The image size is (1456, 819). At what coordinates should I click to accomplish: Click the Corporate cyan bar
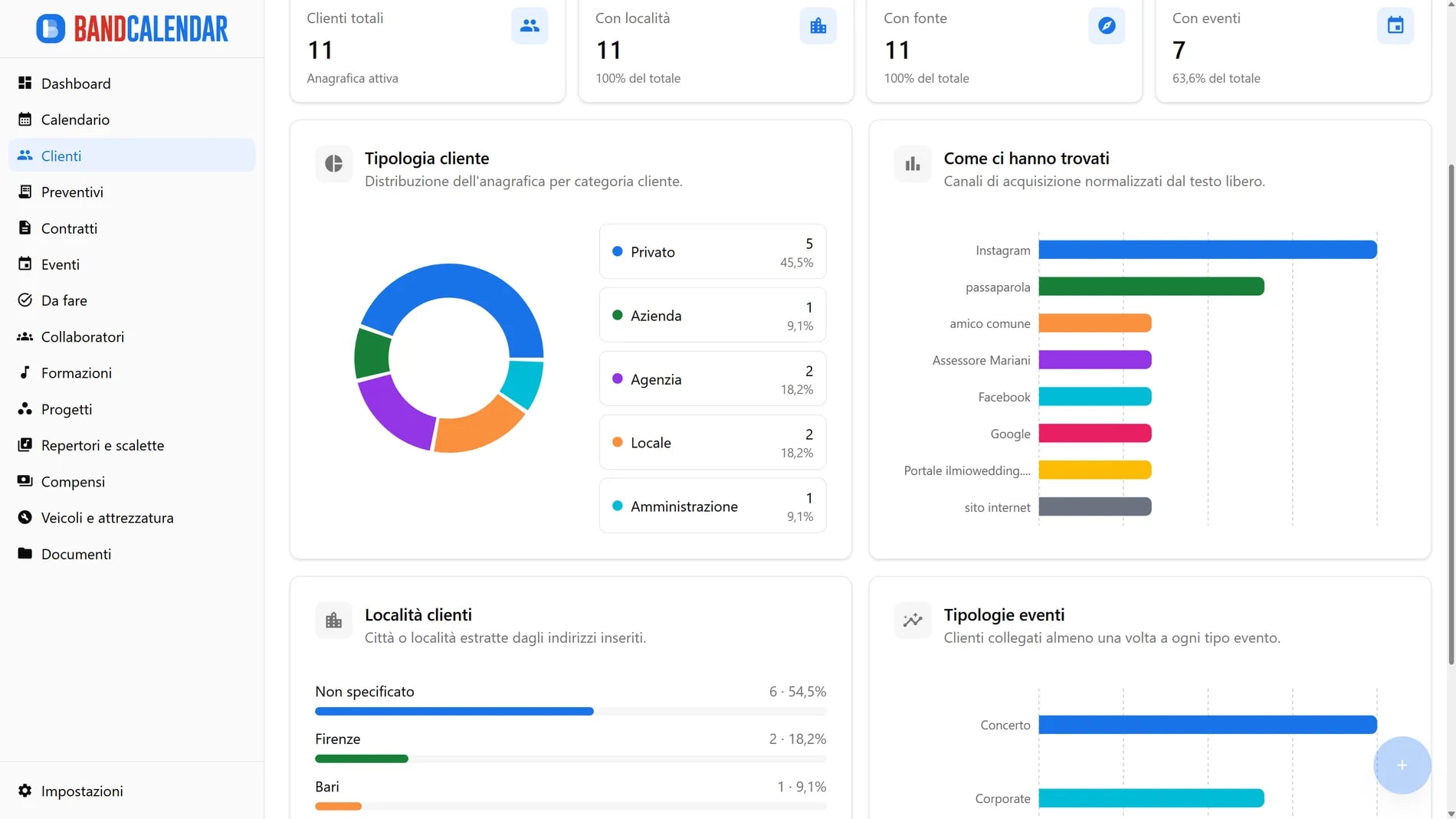[x=1151, y=798]
